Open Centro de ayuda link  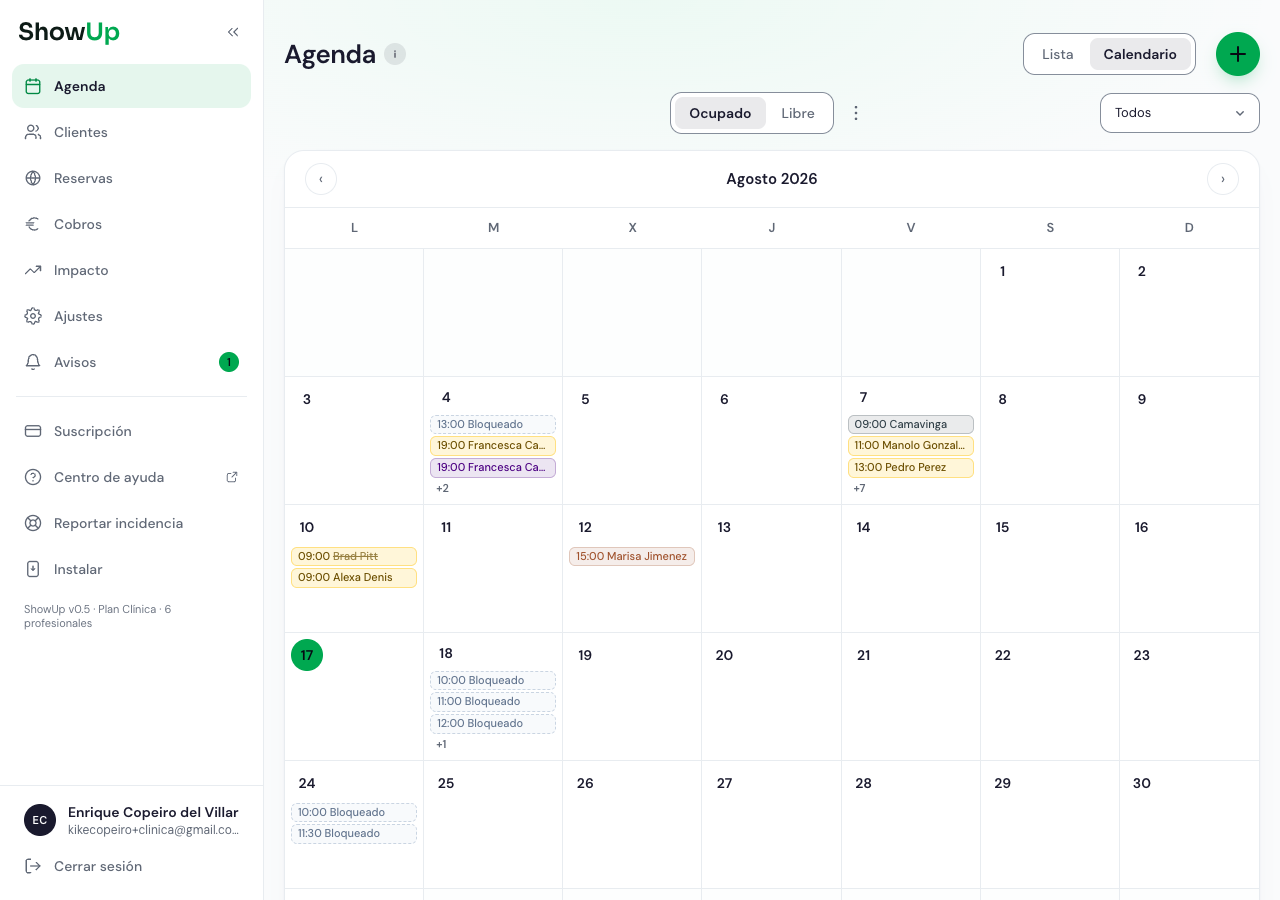131,477
